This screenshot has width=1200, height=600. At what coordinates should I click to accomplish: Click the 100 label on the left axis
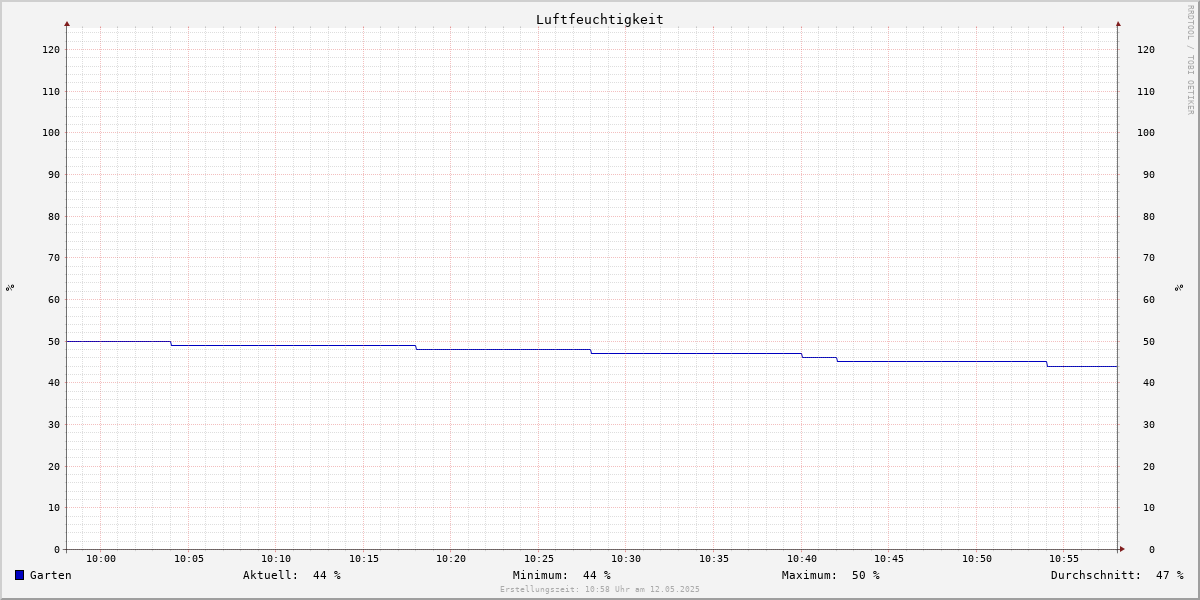click(x=51, y=133)
